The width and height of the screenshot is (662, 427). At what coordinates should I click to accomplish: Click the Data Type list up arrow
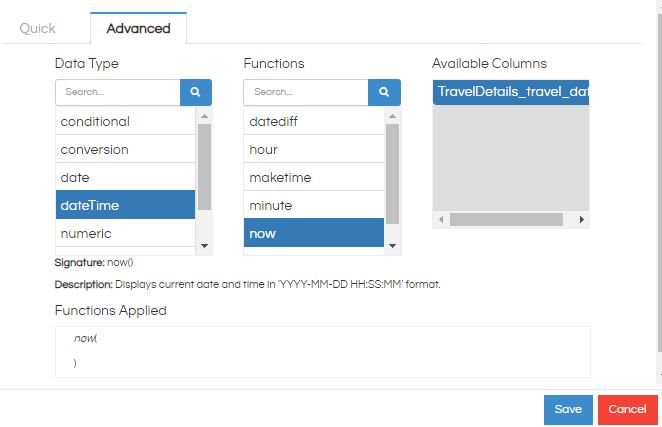pyautogui.click(x=204, y=116)
